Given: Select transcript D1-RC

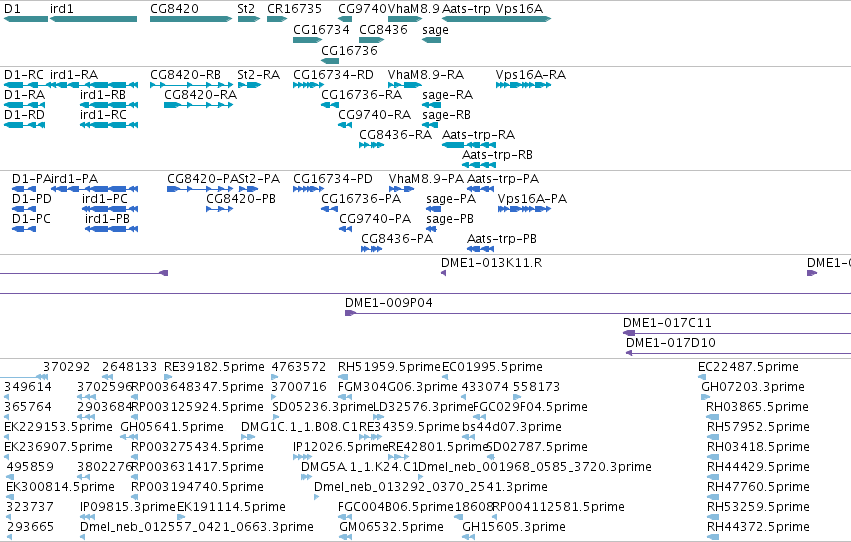Looking at the screenshot, I should tap(24, 85).
